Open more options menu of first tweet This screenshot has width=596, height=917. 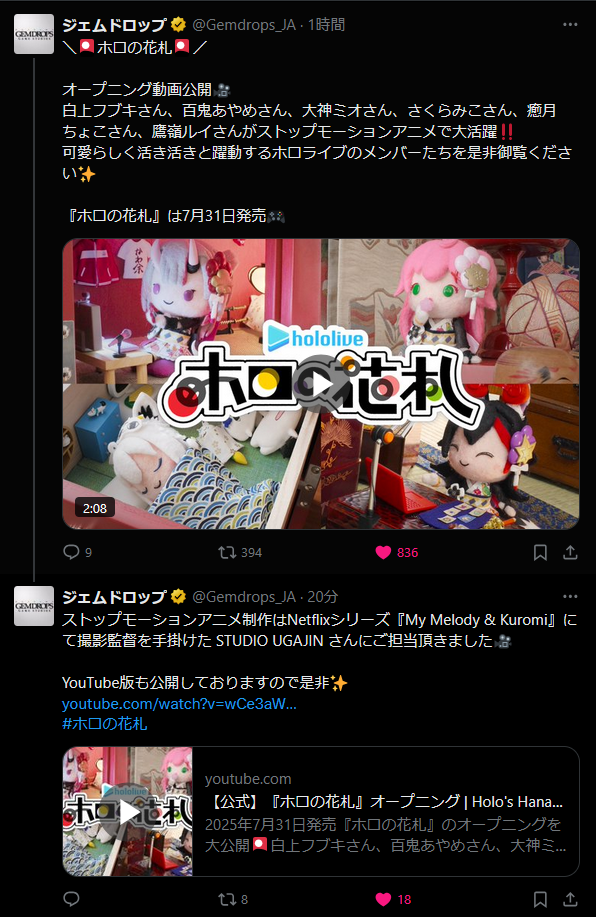570,25
